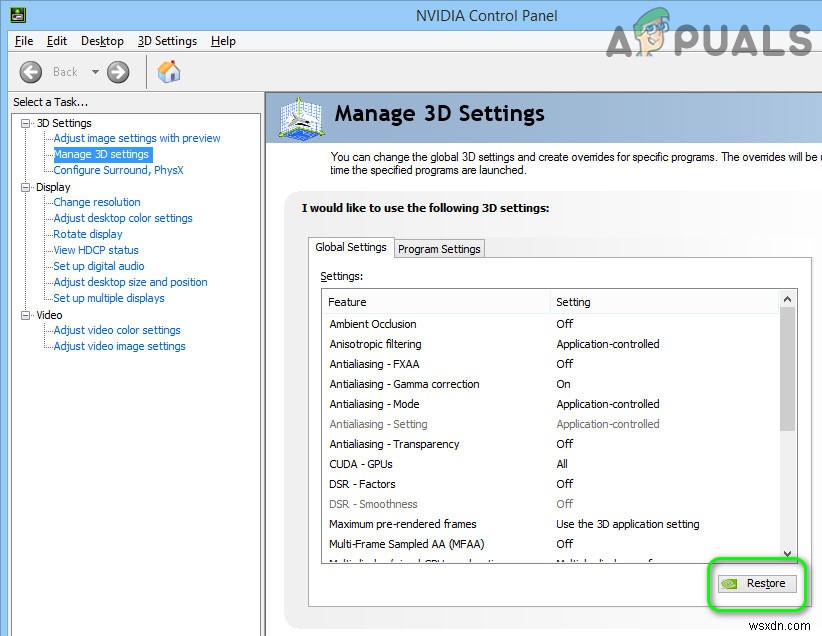This screenshot has width=822, height=636.
Task: Open Set up digital audio
Action: point(99,266)
